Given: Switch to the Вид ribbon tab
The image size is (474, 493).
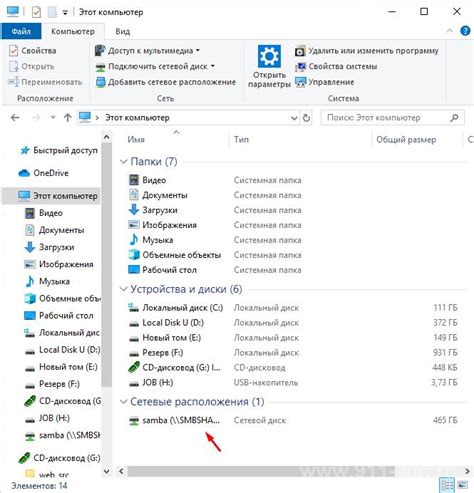Looking at the screenshot, I should (122, 31).
